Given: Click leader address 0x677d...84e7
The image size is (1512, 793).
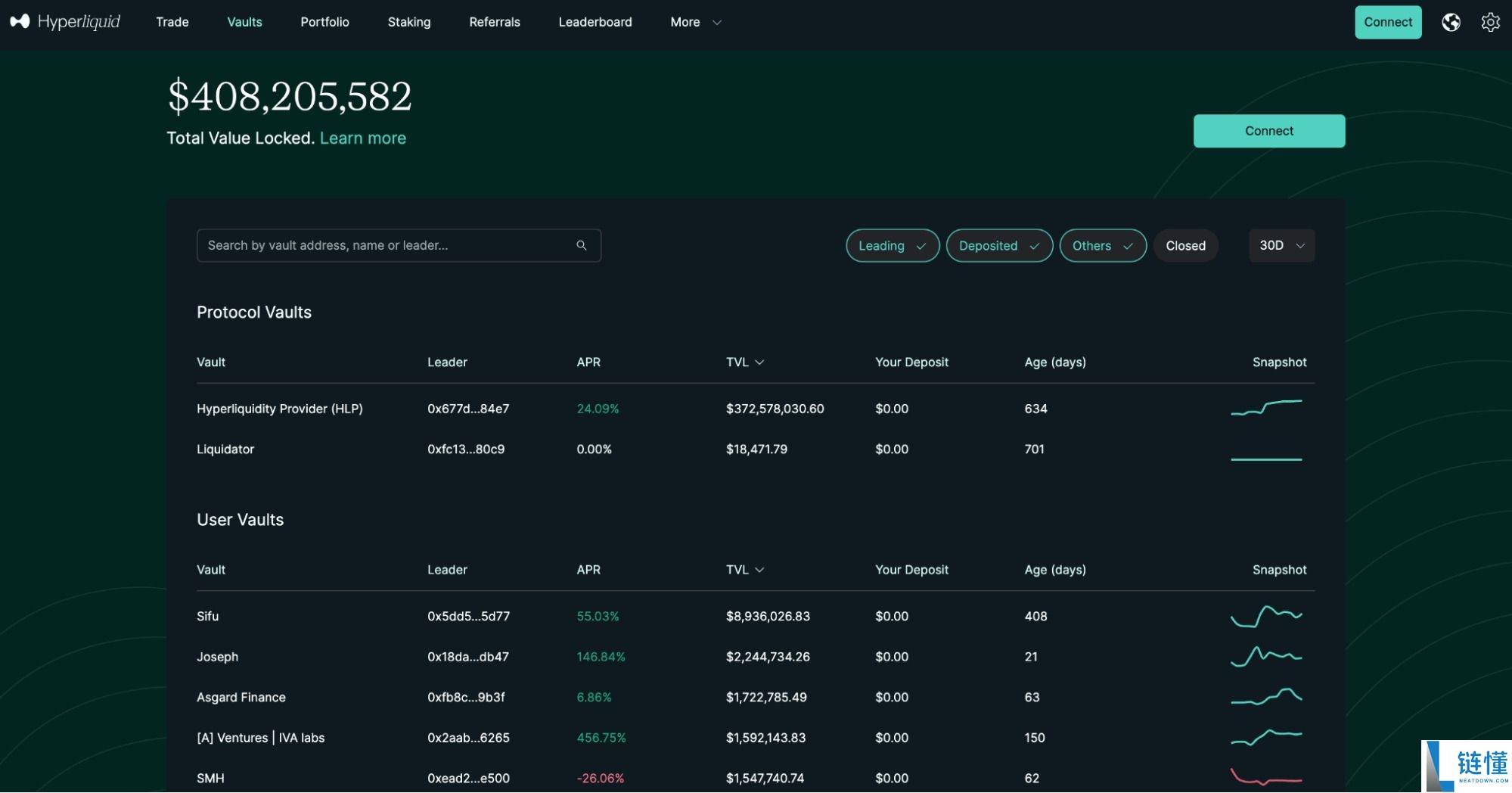Looking at the screenshot, I should (468, 409).
